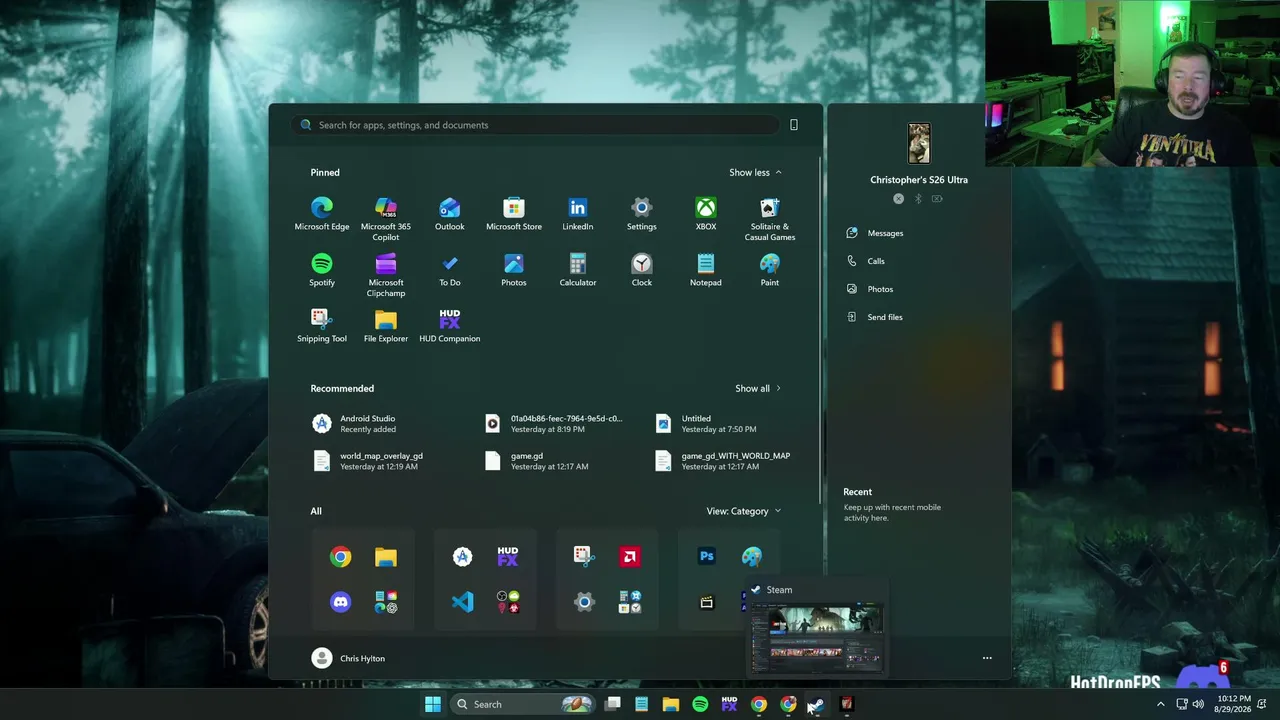
Task: Open recommended file 01a04b86-feec-7964-9e5d
Action: click(x=552, y=423)
